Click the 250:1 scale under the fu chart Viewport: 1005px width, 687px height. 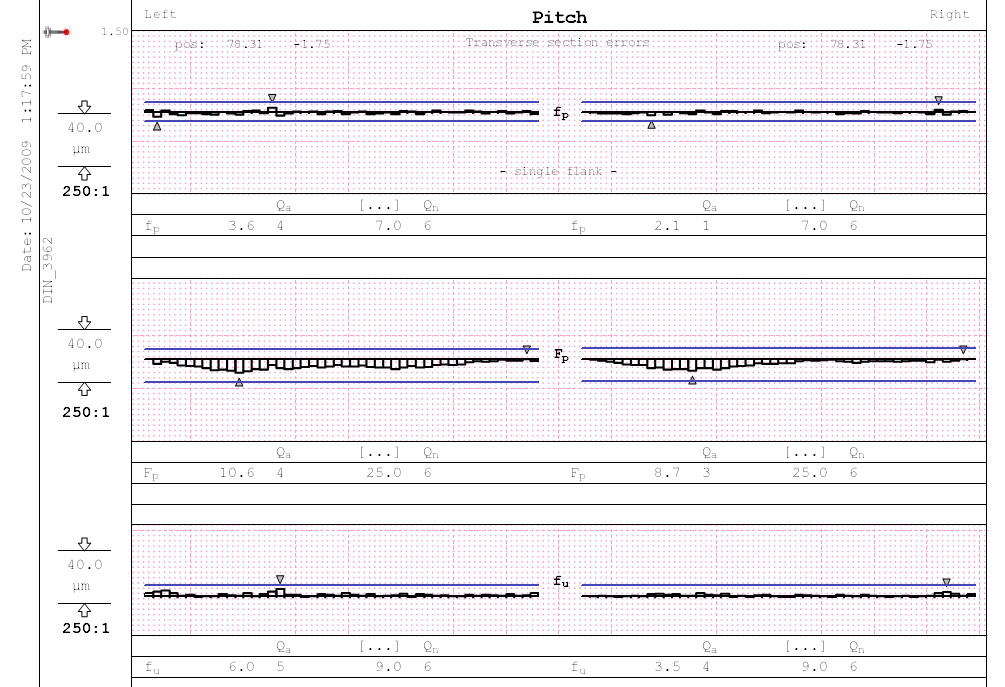point(86,628)
